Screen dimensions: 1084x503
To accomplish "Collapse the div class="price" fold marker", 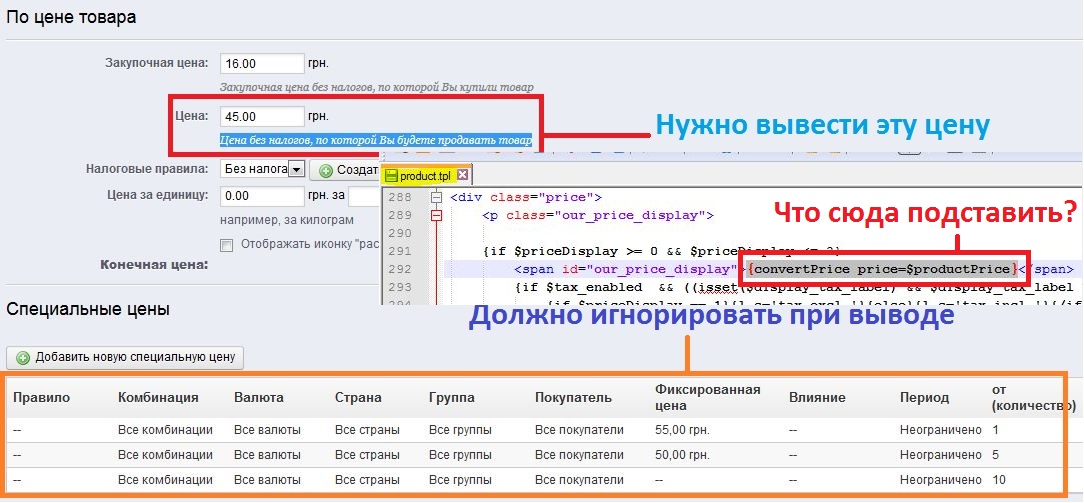I will (436, 197).
